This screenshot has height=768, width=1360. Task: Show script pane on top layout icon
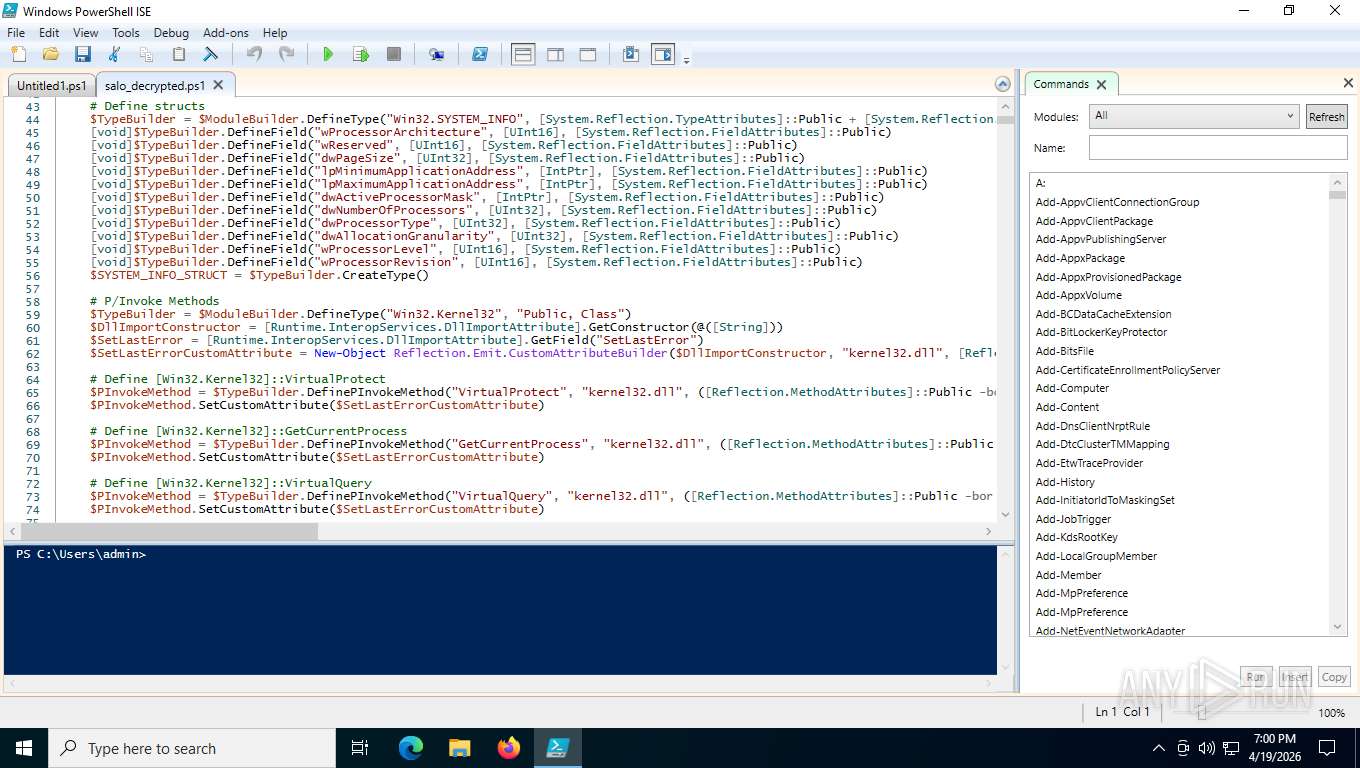coord(523,54)
